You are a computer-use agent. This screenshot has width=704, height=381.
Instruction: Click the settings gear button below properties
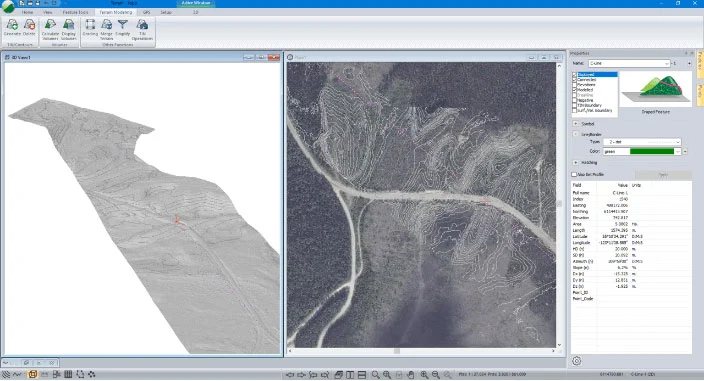tap(577, 361)
